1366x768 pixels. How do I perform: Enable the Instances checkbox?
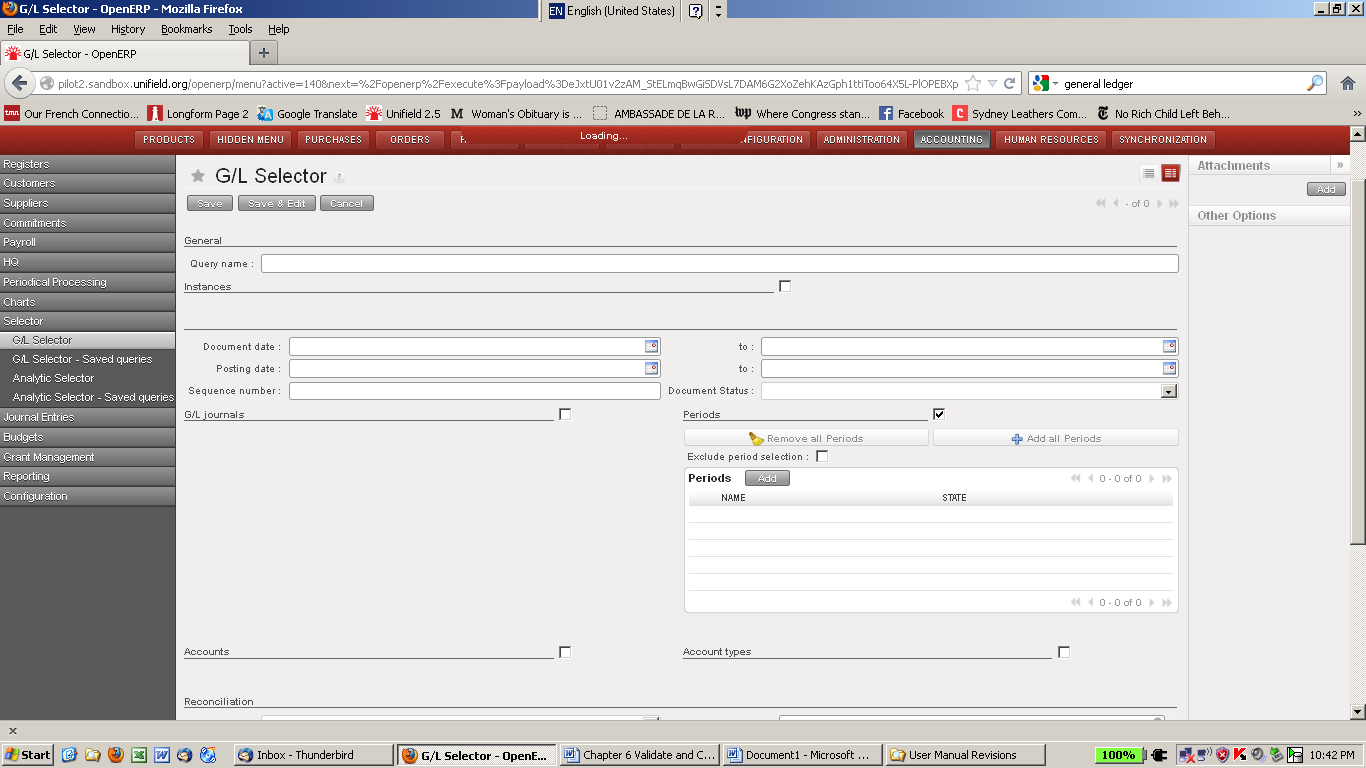785,287
